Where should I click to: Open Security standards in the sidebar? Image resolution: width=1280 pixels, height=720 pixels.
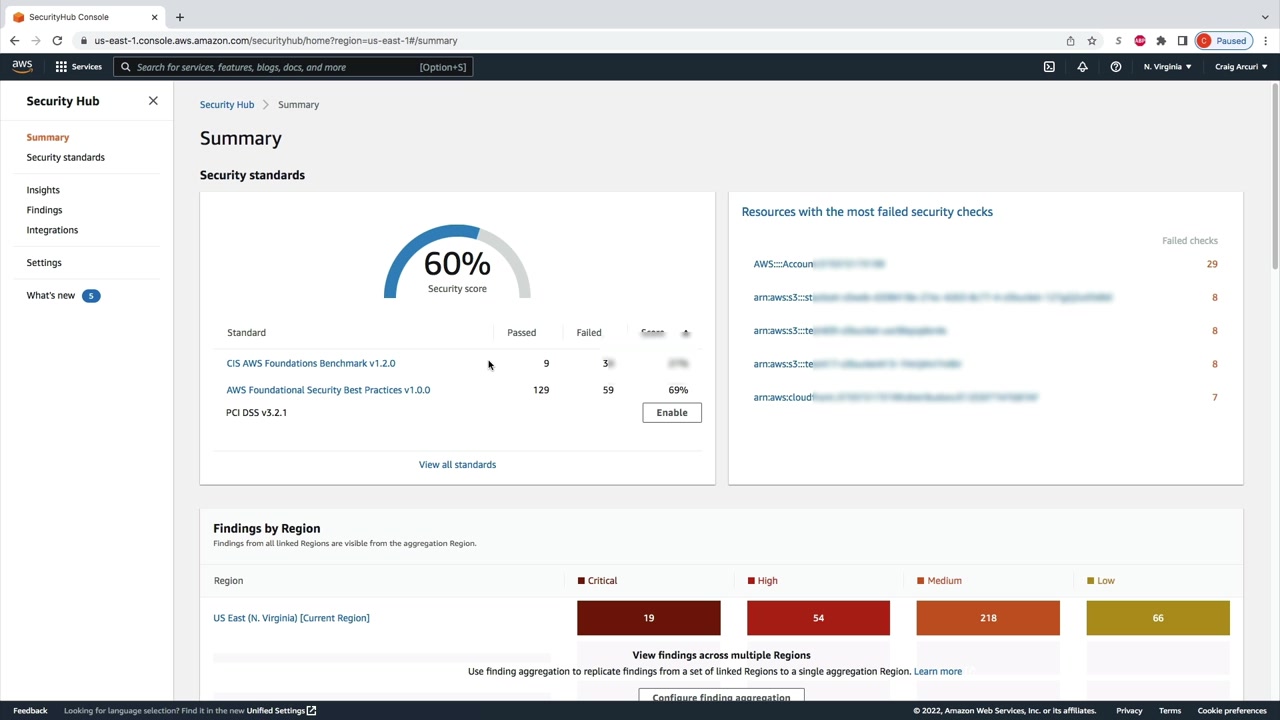click(x=66, y=157)
